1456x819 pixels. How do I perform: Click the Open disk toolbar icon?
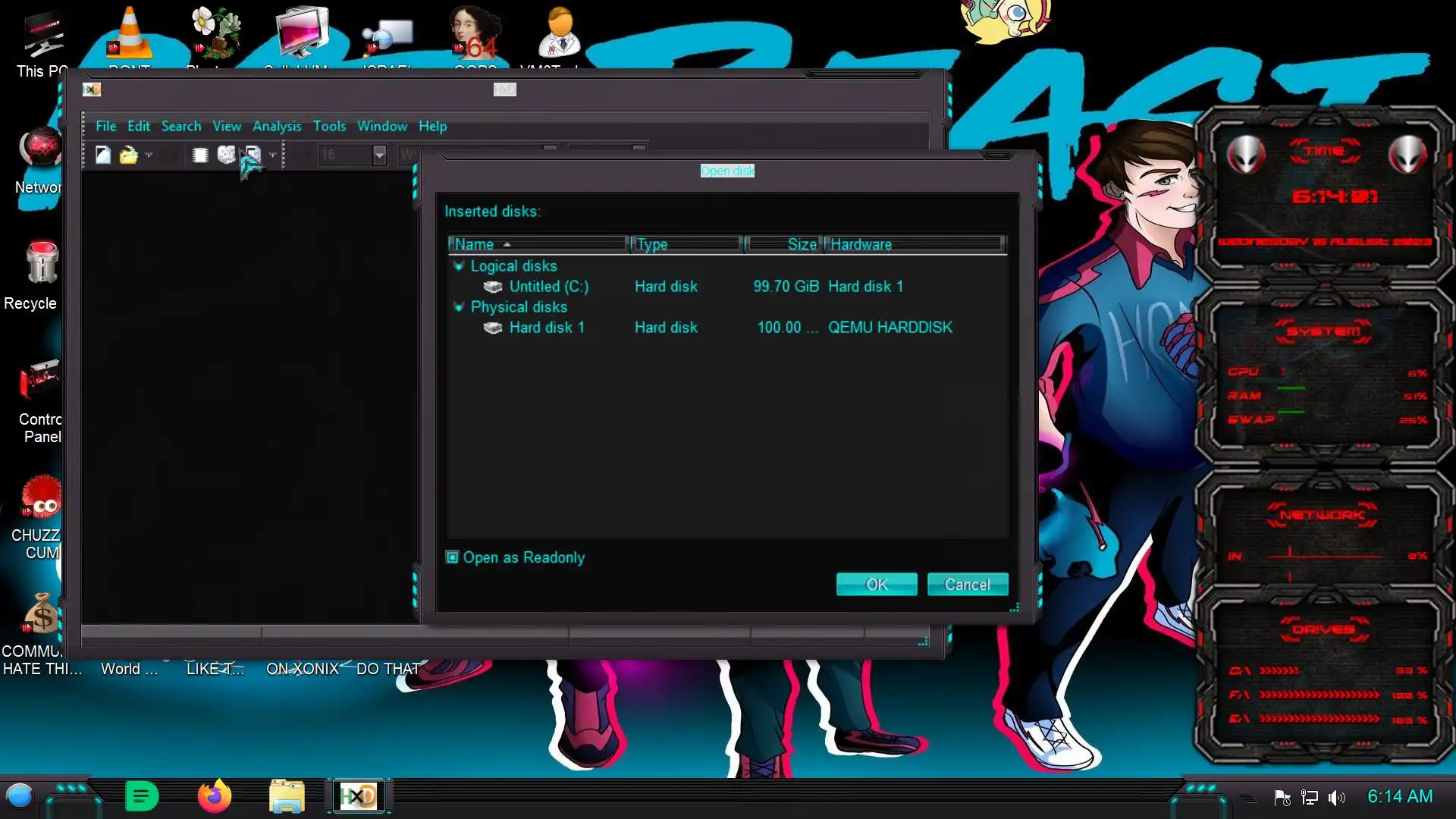click(226, 155)
